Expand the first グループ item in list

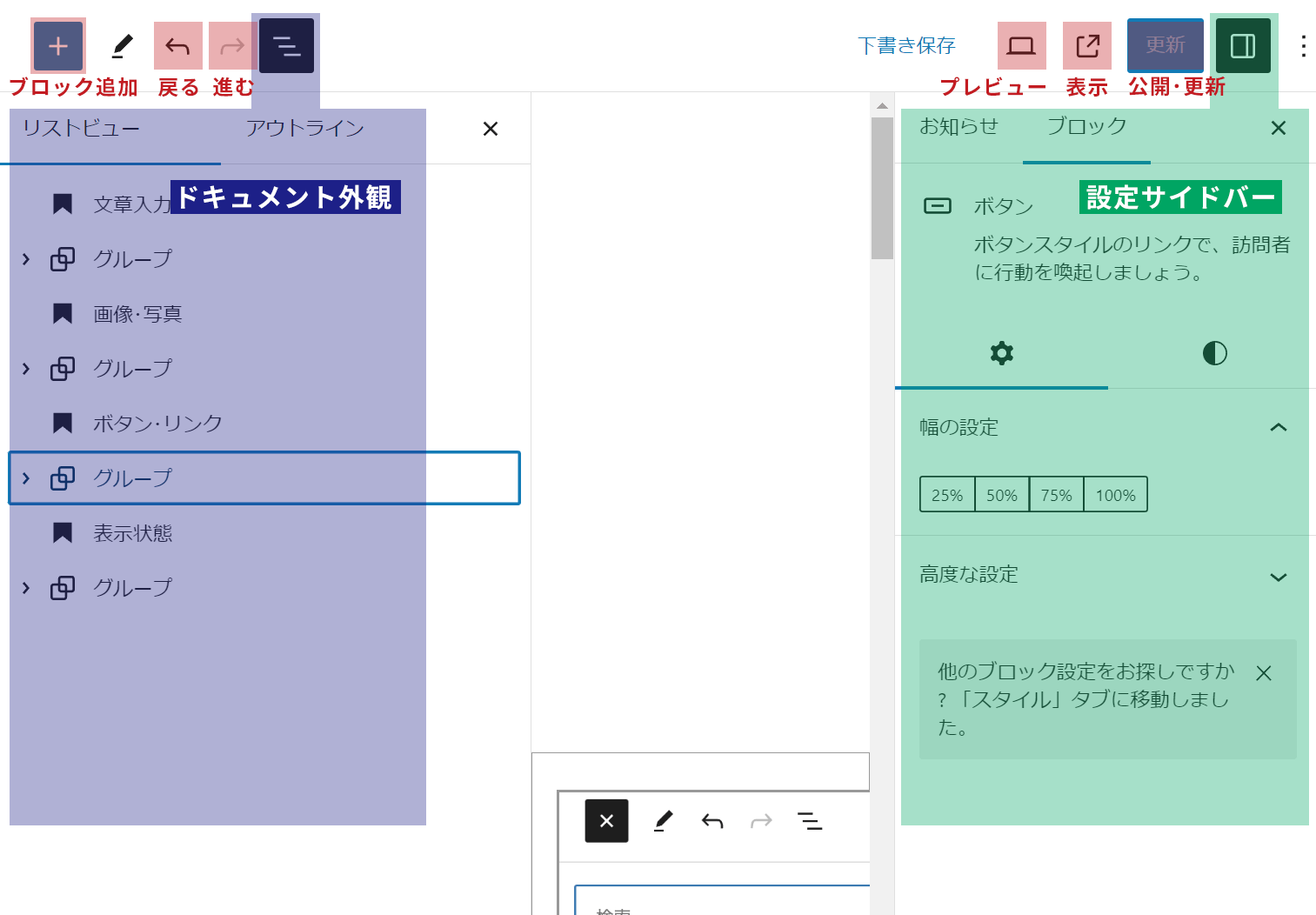point(26,259)
